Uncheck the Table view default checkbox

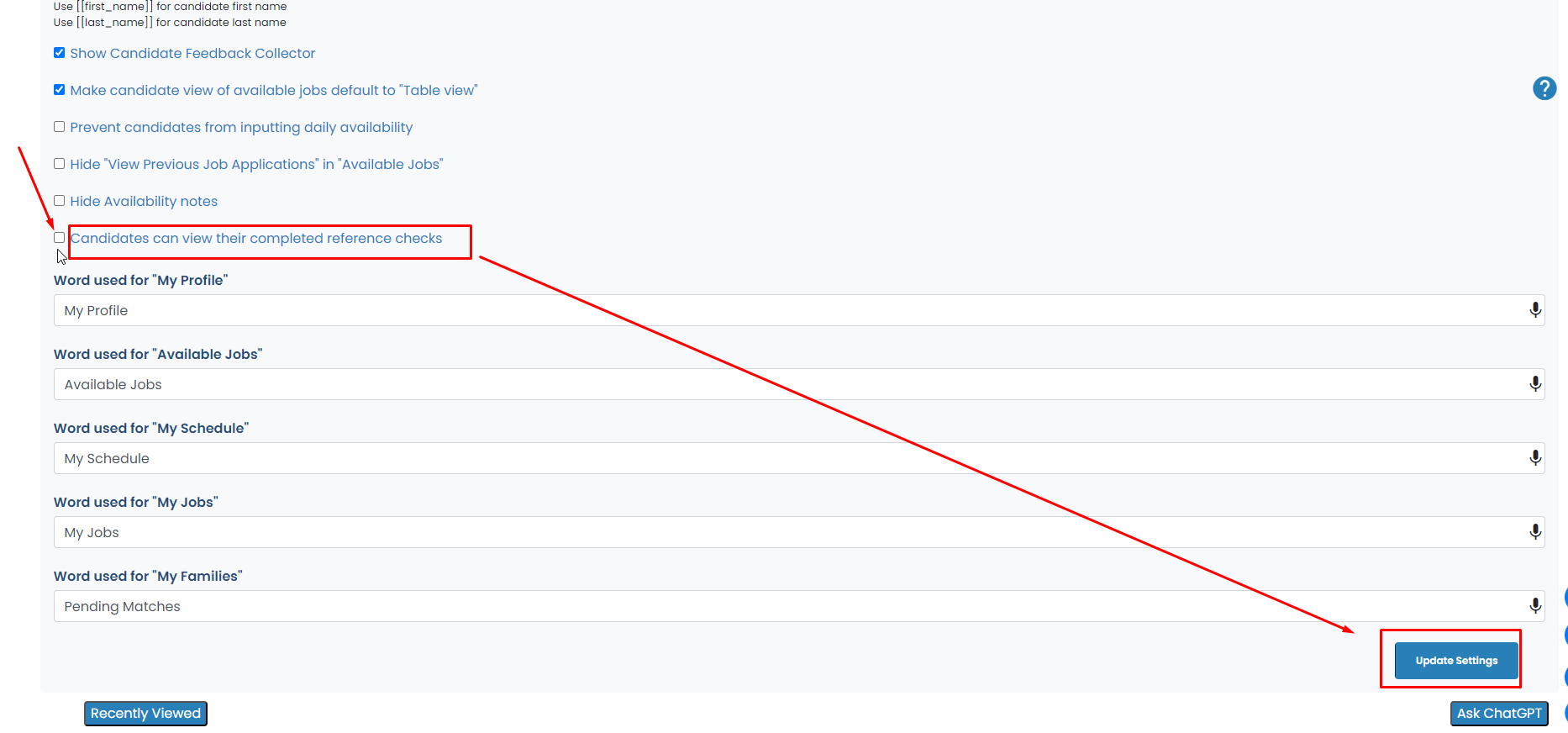(x=60, y=90)
